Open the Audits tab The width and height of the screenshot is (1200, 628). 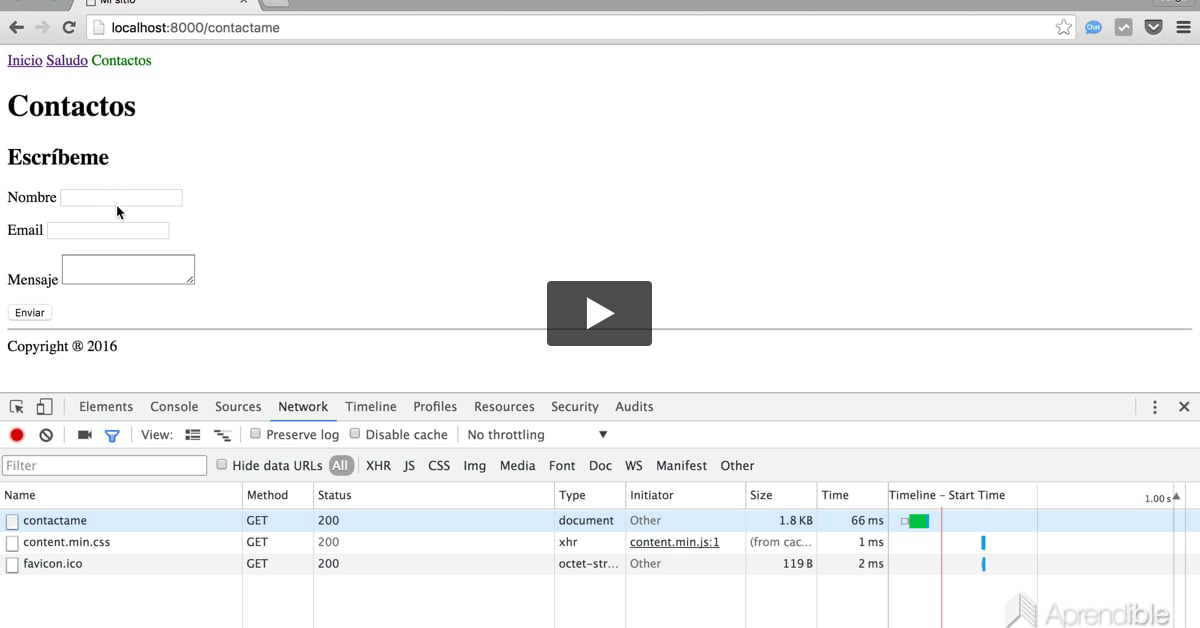tap(634, 407)
